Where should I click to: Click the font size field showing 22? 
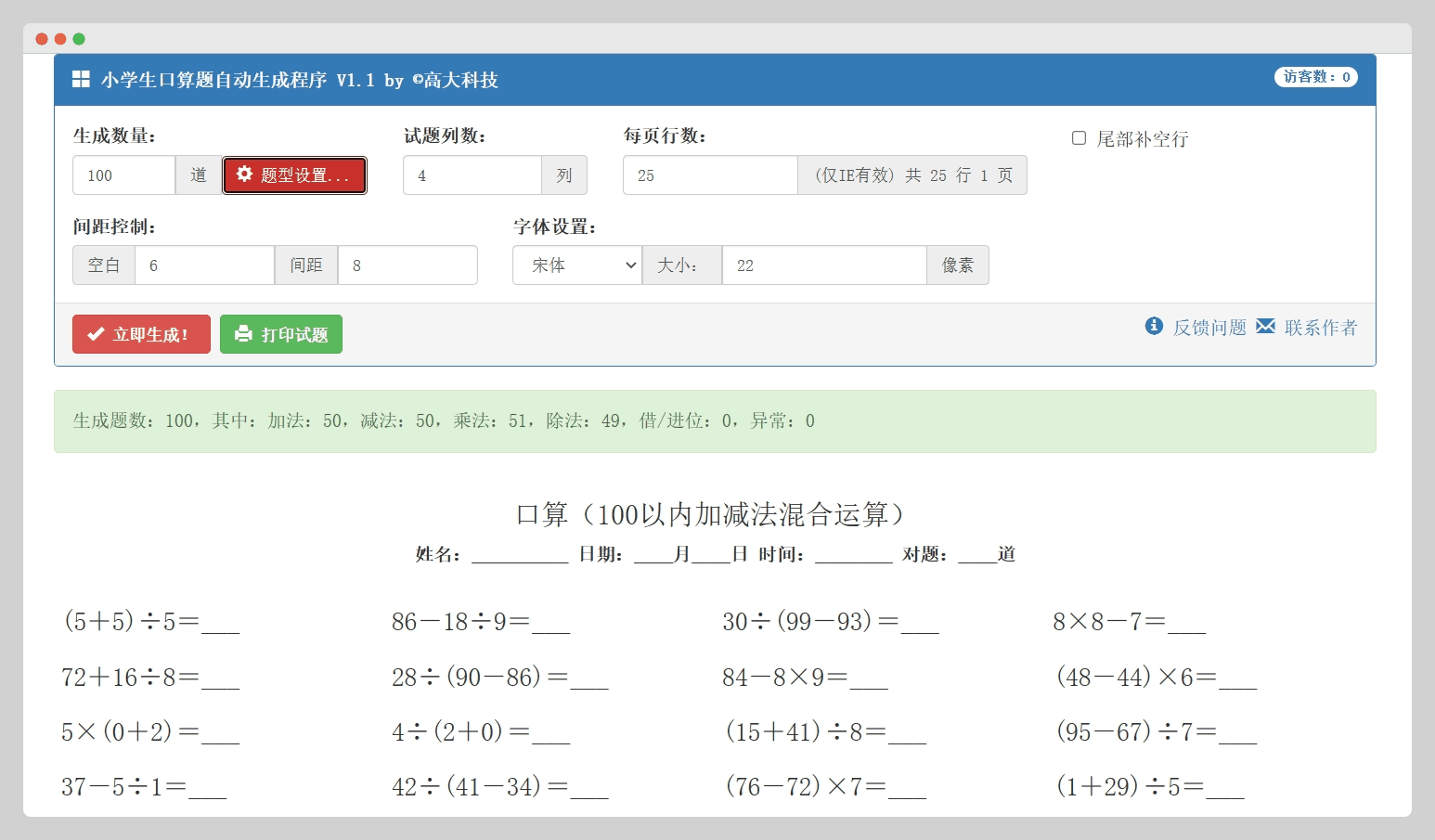[x=823, y=265]
